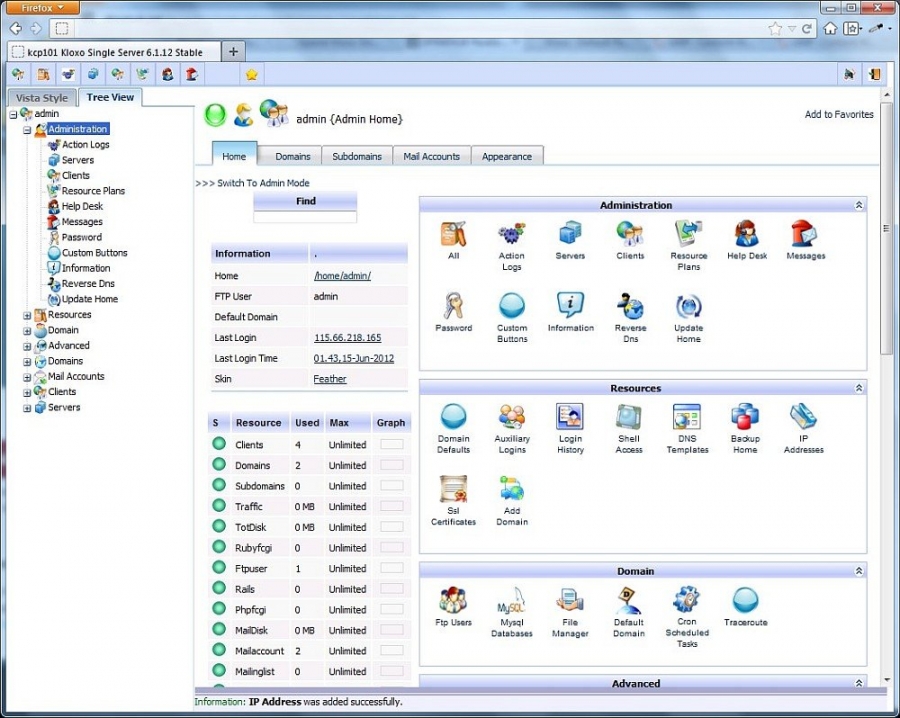This screenshot has width=900, height=718.
Task: Click the Find search input field
Action: (x=305, y=217)
